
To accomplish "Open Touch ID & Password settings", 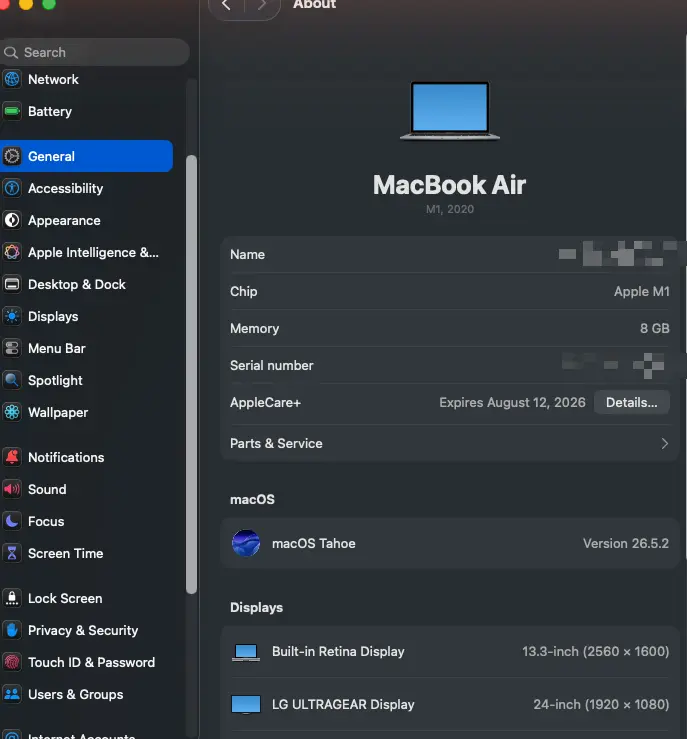I will (87, 662).
